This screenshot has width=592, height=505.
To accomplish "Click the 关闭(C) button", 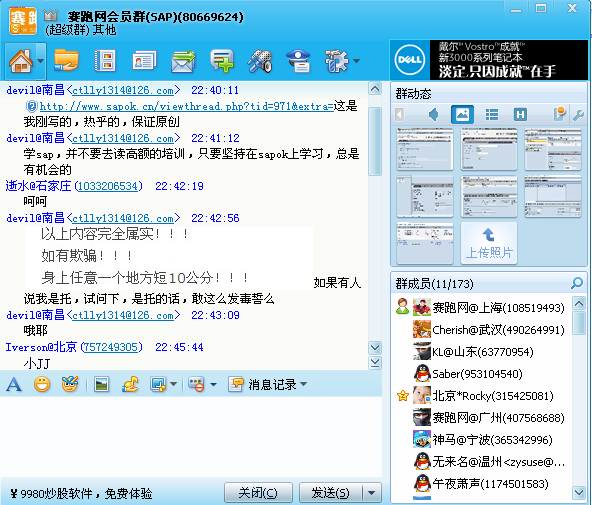I will 258,493.
